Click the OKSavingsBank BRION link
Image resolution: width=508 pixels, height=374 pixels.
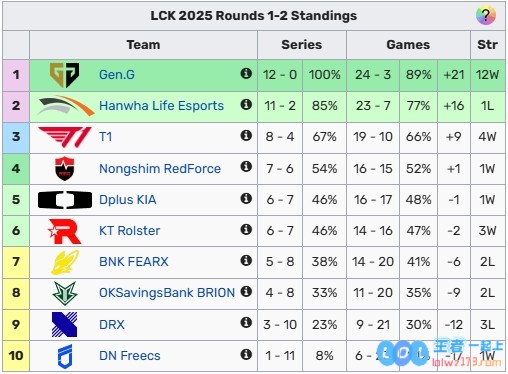[x=167, y=293]
